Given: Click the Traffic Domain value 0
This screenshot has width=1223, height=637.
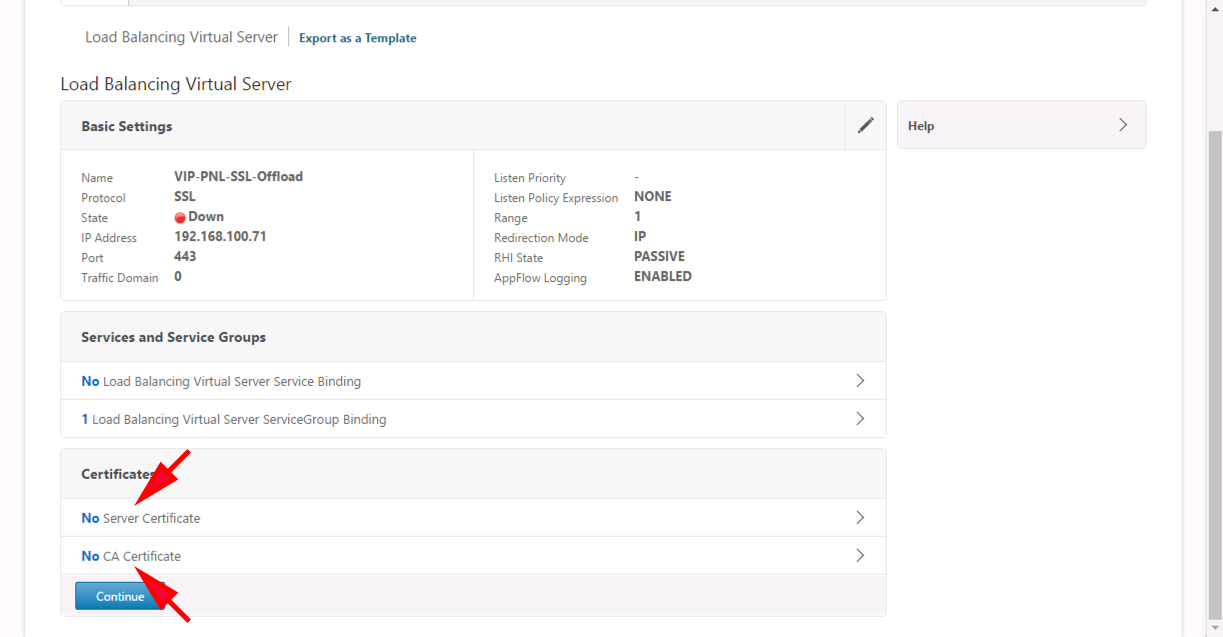Looking at the screenshot, I should click(x=178, y=277).
